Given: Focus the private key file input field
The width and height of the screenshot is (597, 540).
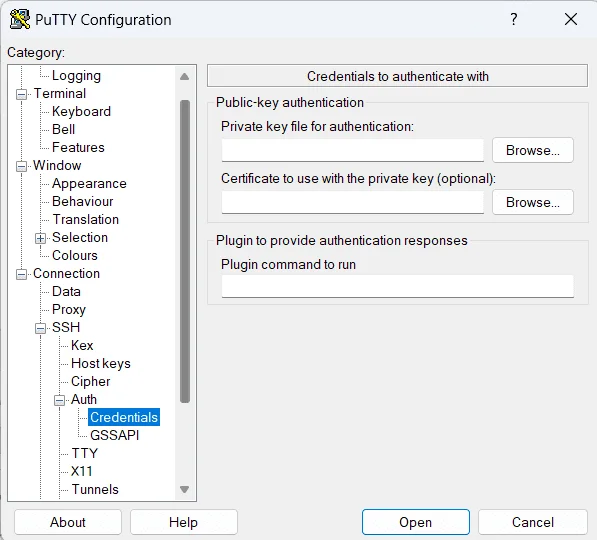Looking at the screenshot, I should 353,150.
